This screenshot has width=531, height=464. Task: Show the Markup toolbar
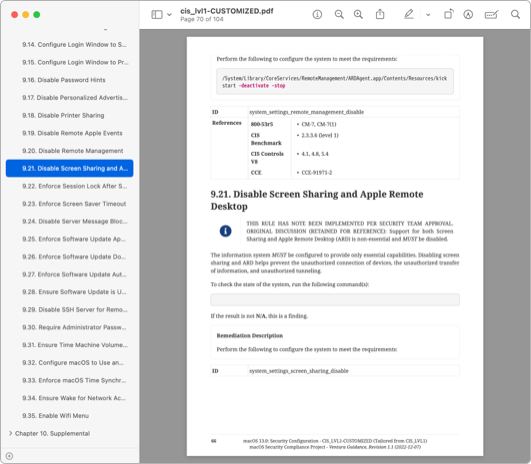click(x=468, y=15)
